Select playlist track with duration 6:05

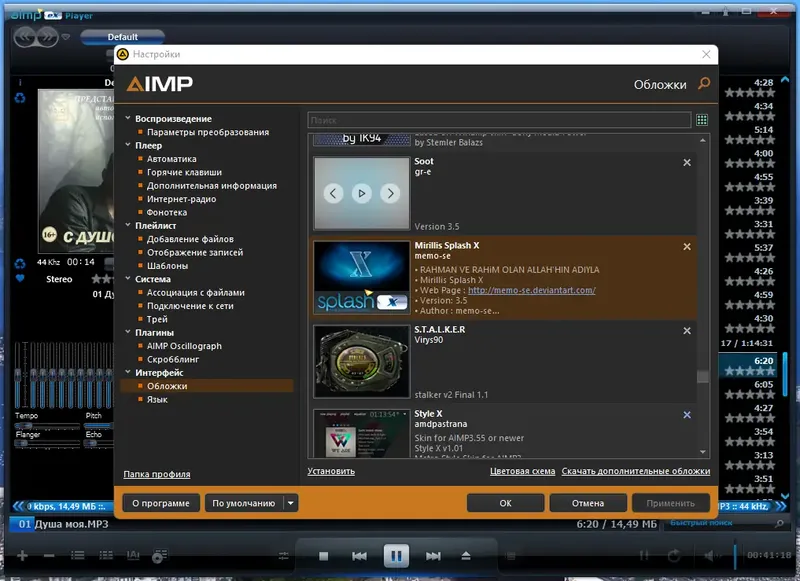click(750, 390)
